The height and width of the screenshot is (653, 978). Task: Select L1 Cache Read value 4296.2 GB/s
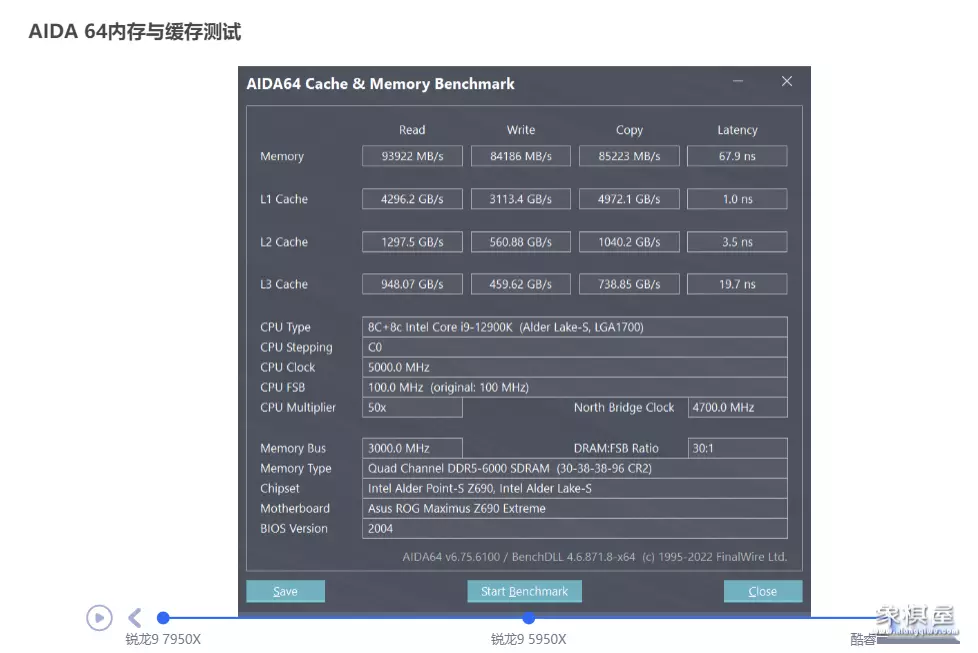[412, 199]
